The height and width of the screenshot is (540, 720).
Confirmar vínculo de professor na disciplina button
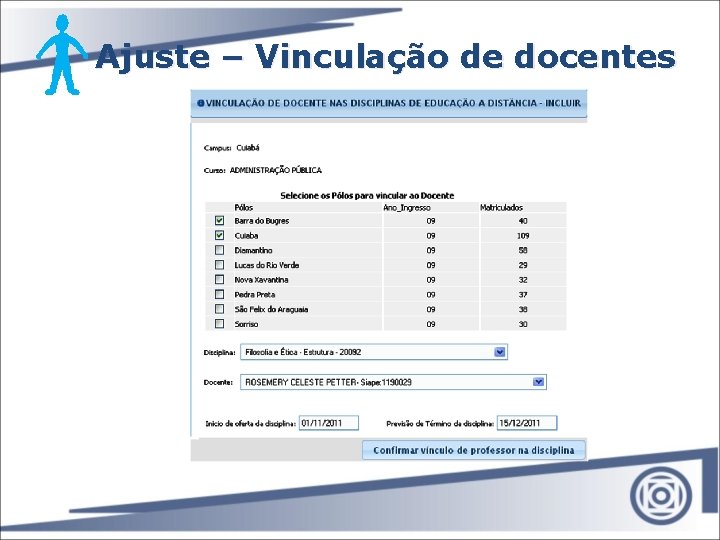(474, 450)
